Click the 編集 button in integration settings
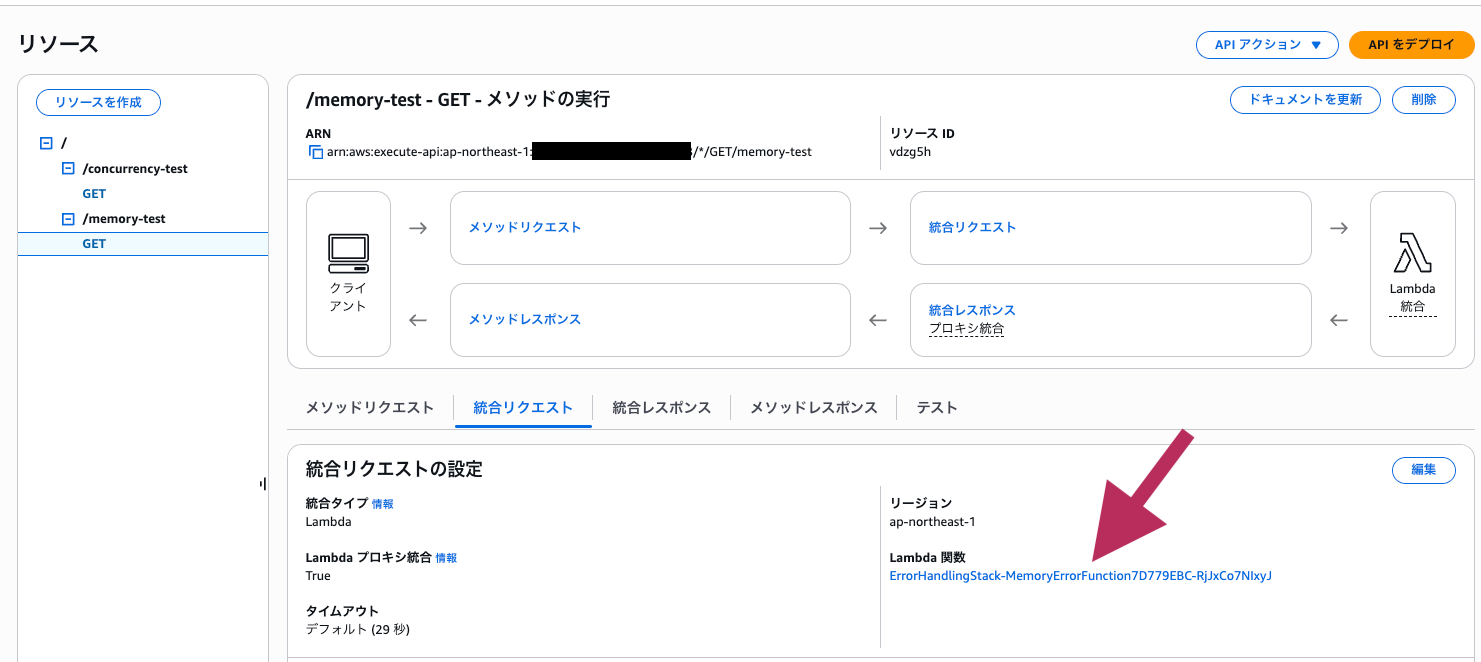Viewport: 1481px width, 662px height. (1424, 470)
